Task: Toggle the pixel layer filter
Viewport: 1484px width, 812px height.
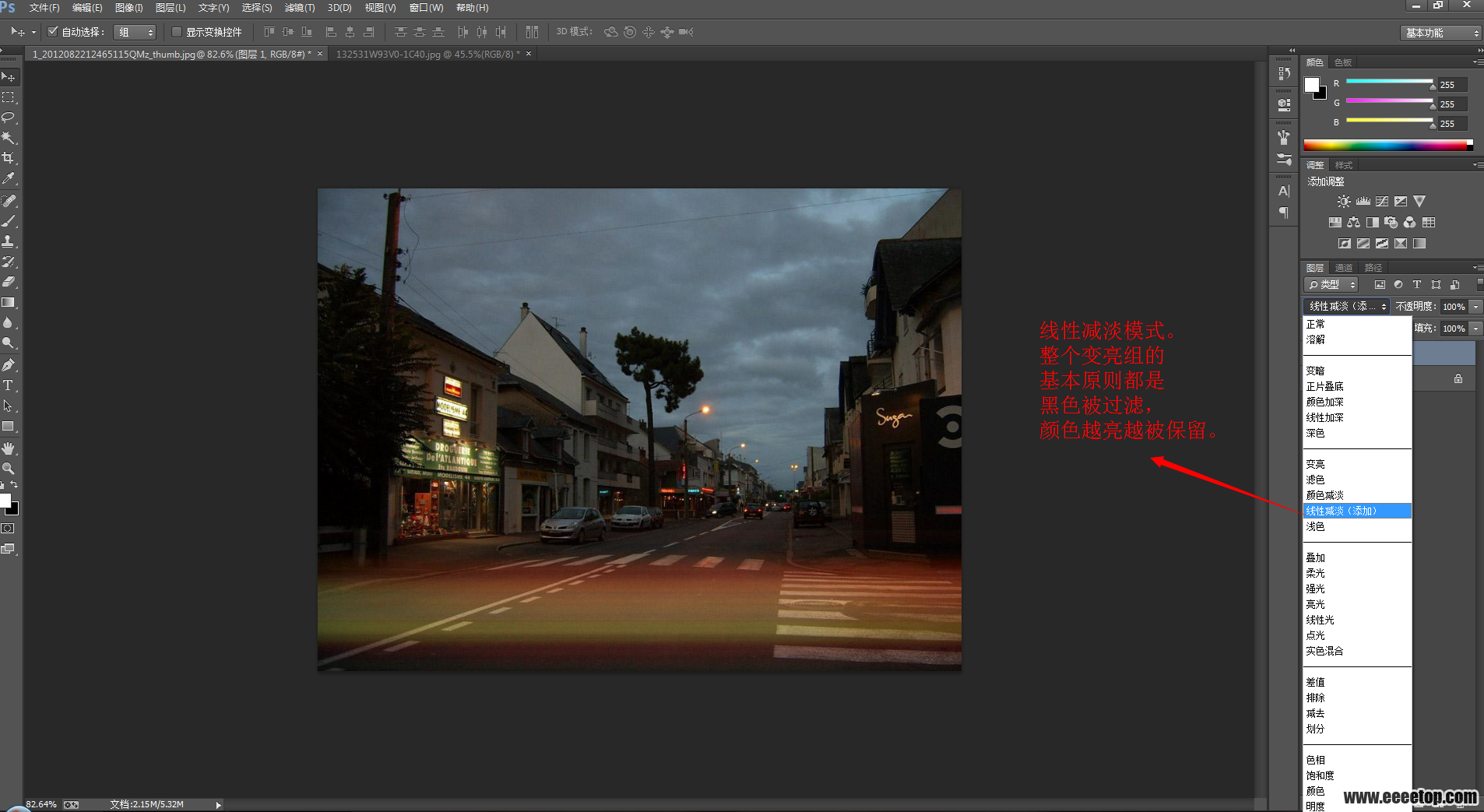Action: (x=1380, y=285)
